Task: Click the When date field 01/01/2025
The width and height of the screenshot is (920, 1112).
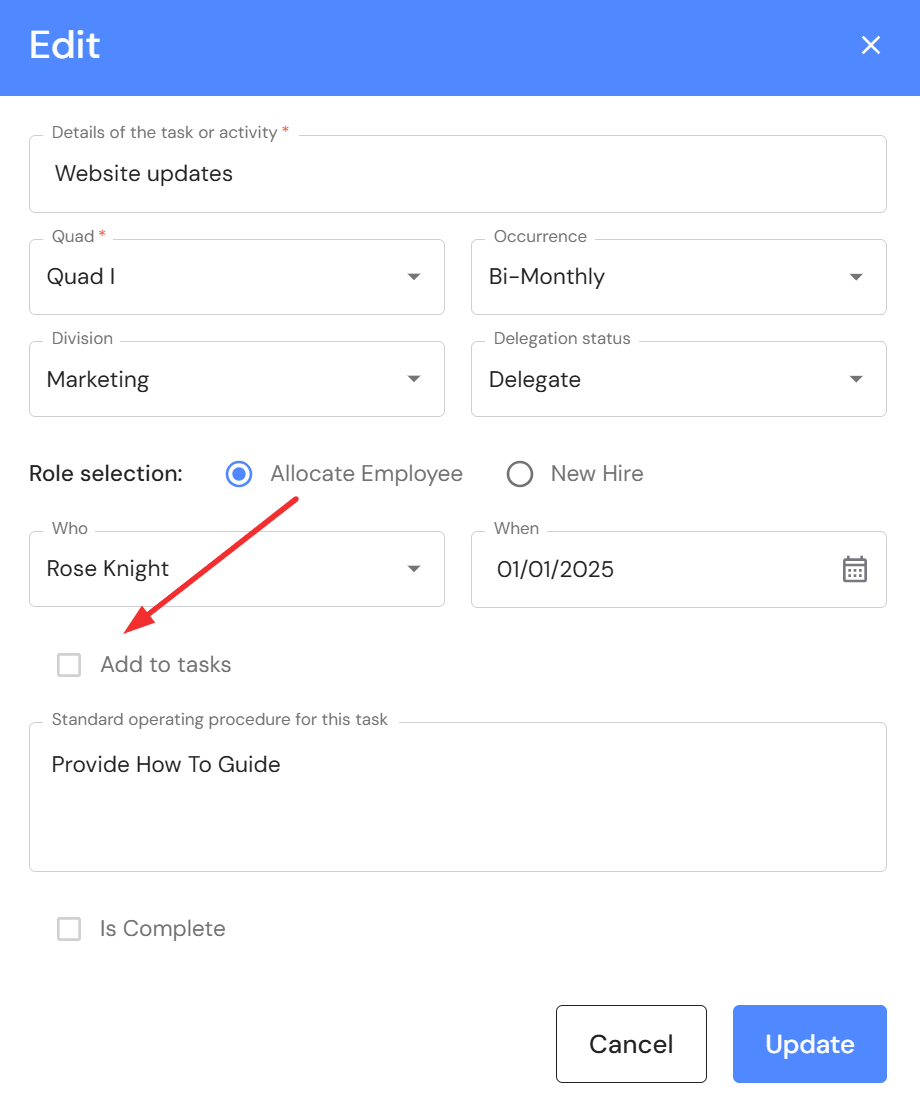Action: [x=650, y=569]
